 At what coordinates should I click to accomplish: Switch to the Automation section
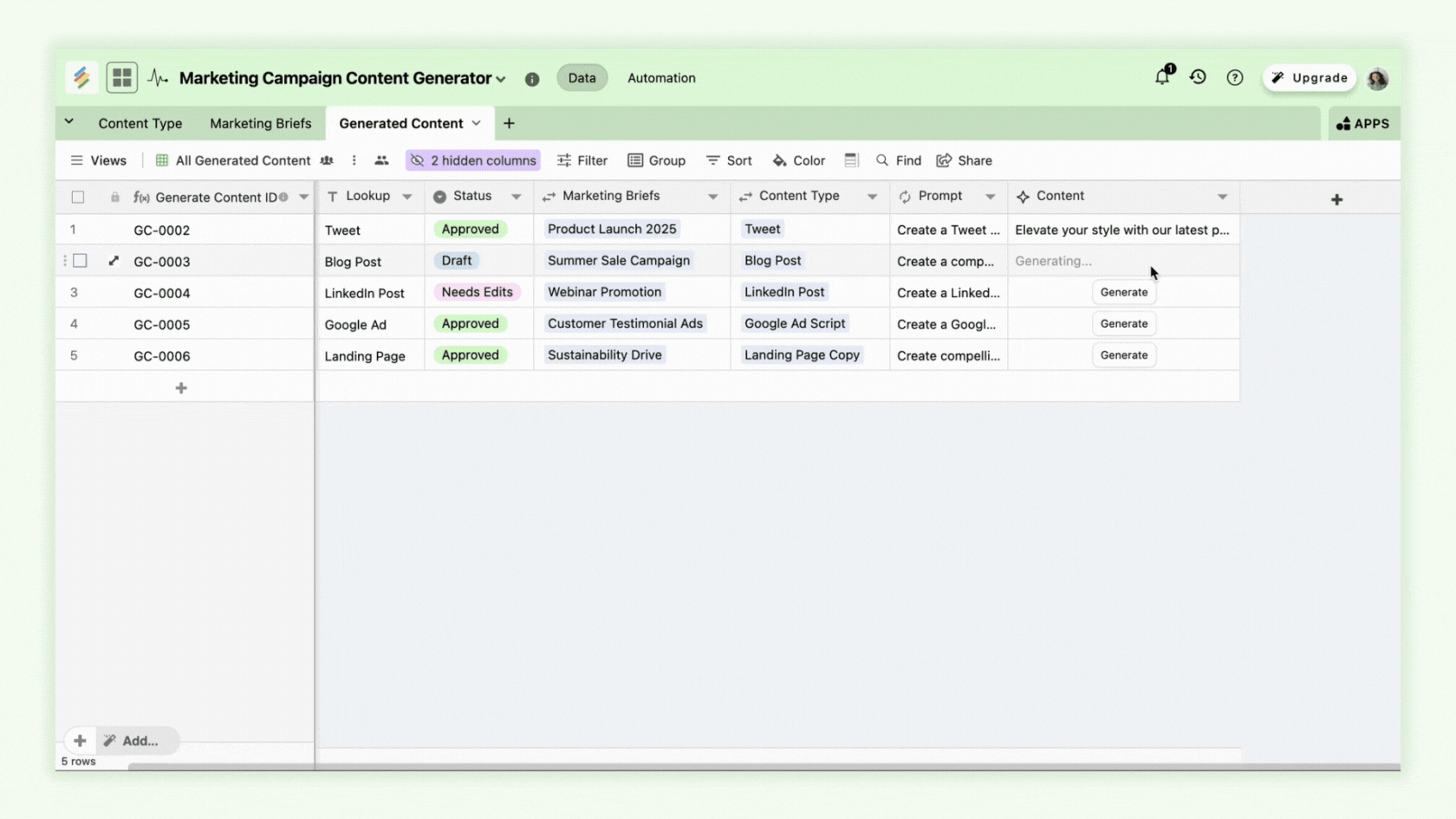pos(661,78)
